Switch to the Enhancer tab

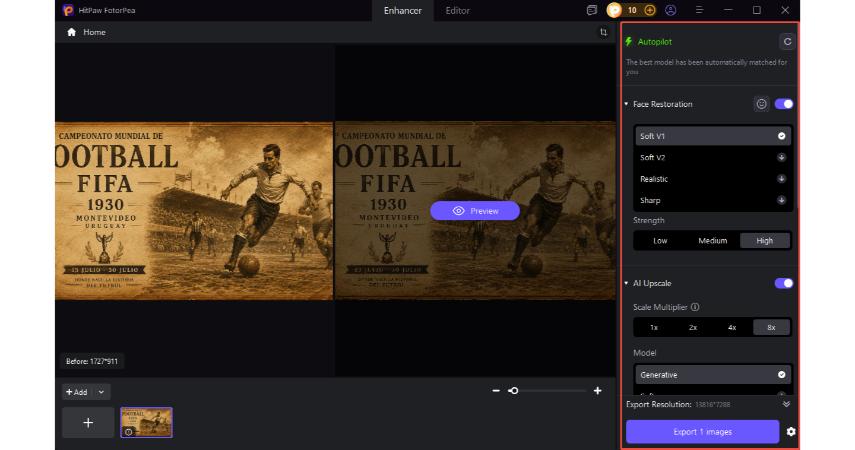point(402,11)
